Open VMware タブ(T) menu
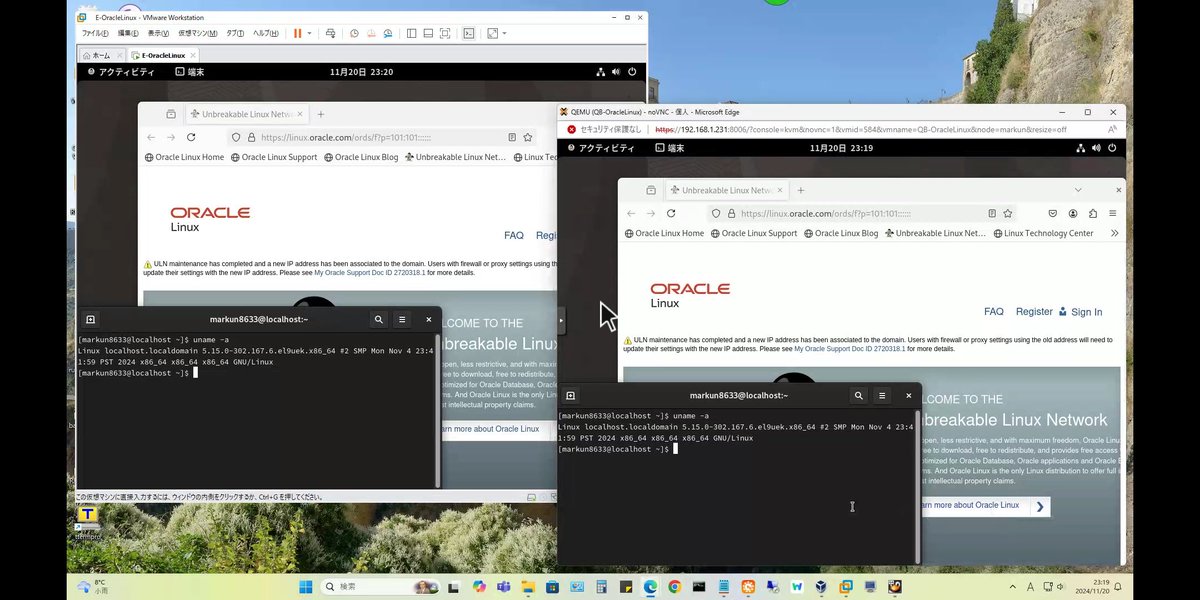Screen dimensions: 1200x600 (235, 33)
